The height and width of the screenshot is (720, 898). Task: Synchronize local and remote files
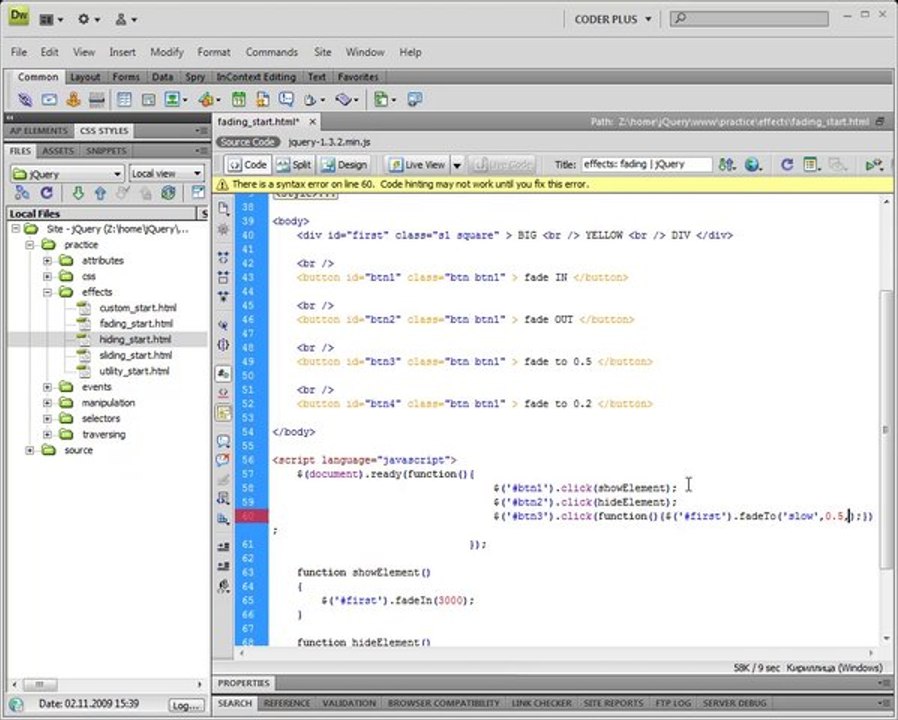(x=168, y=193)
